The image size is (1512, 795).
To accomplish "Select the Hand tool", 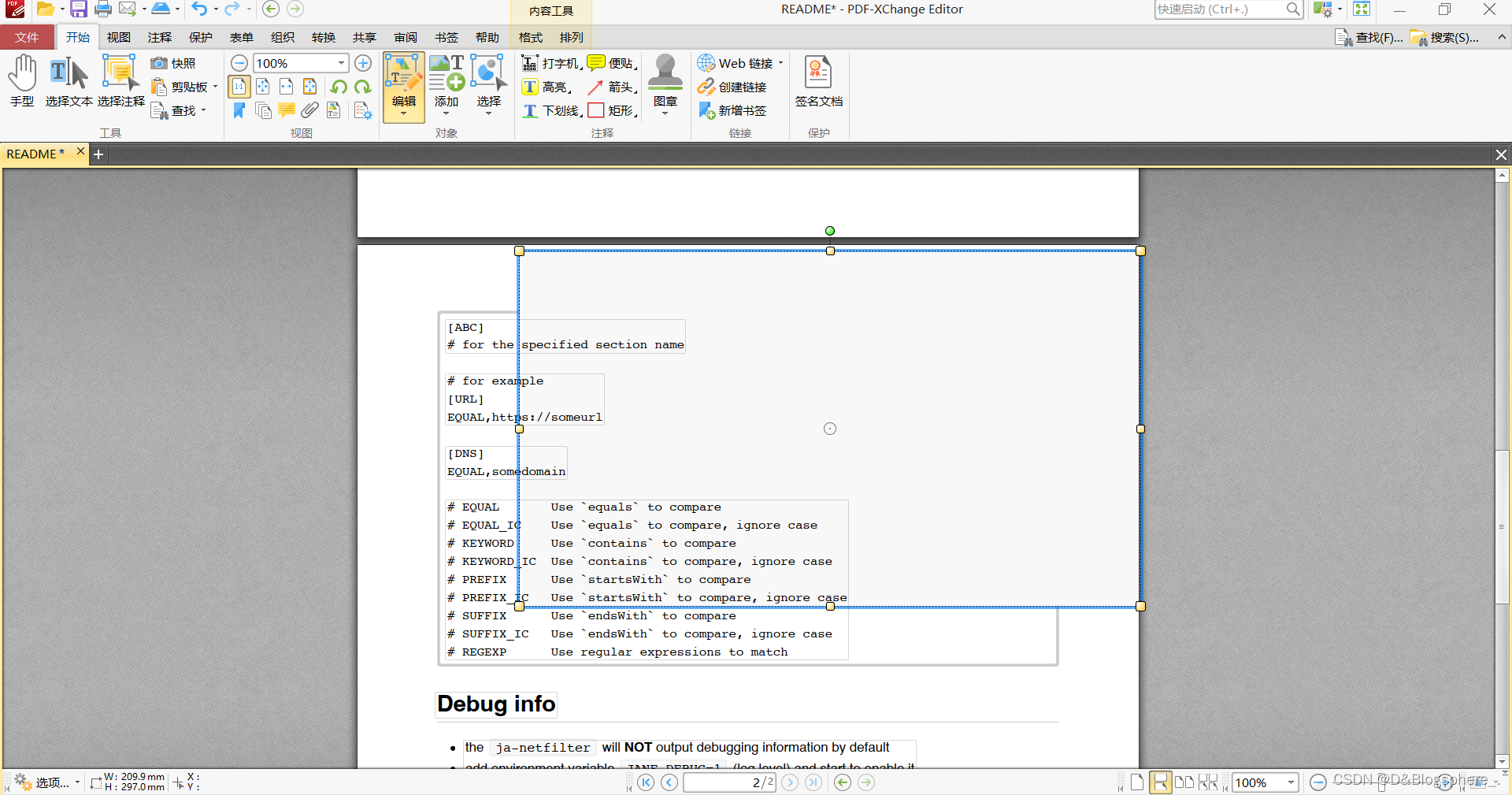I will [22, 82].
